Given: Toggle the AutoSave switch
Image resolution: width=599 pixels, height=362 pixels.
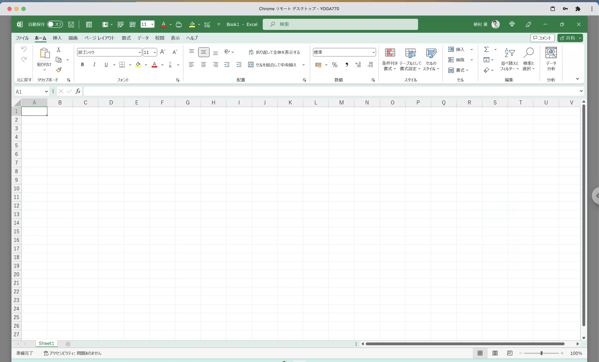Looking at the screenshot, I should click(55, 24).
